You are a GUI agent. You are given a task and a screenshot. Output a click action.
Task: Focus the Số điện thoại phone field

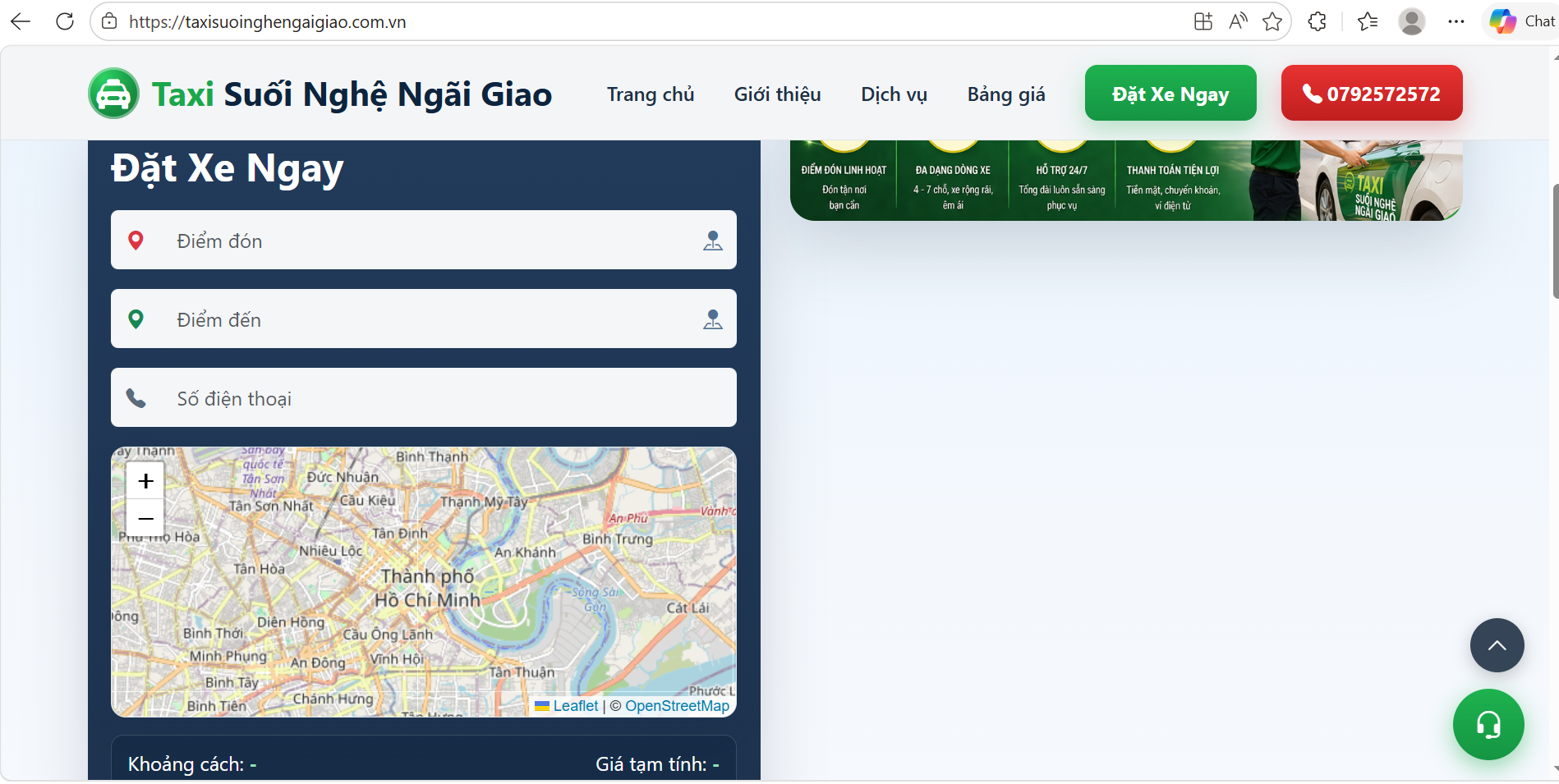[424, 397]
